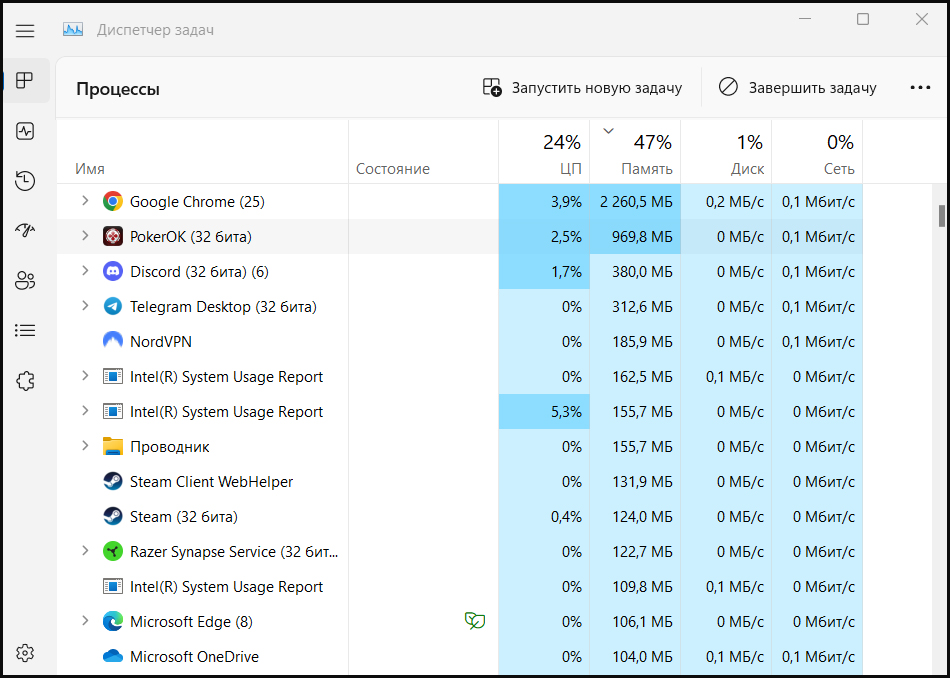Sort by the Диск column header
The width and height of the screenshot is (950, 678).
(726, 152)
